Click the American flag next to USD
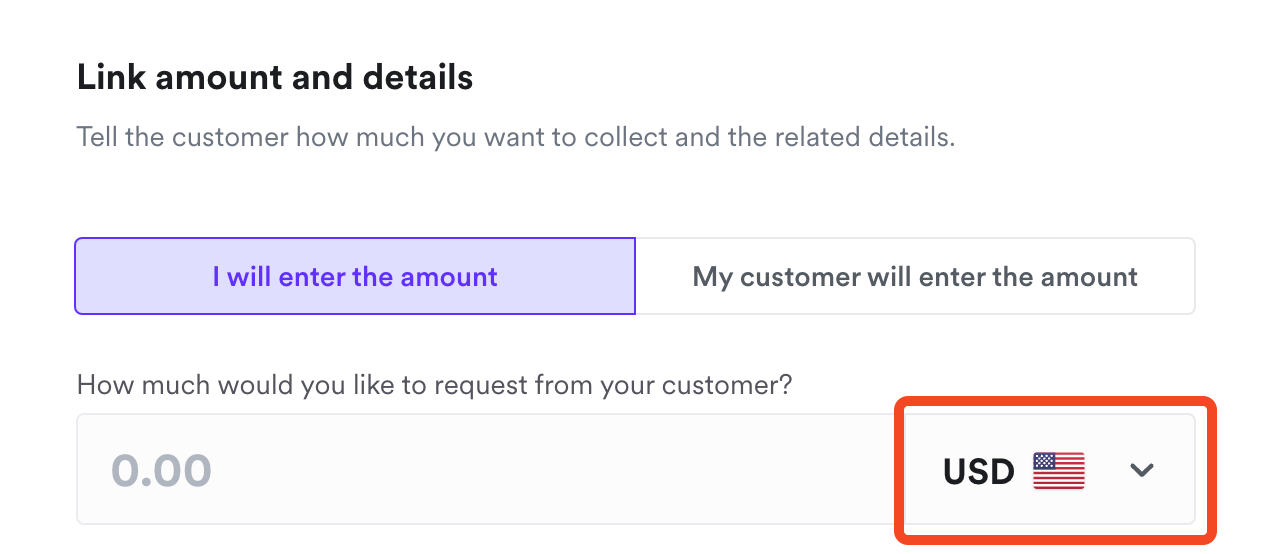The image size is (1270, 554). coord(1059,470)
